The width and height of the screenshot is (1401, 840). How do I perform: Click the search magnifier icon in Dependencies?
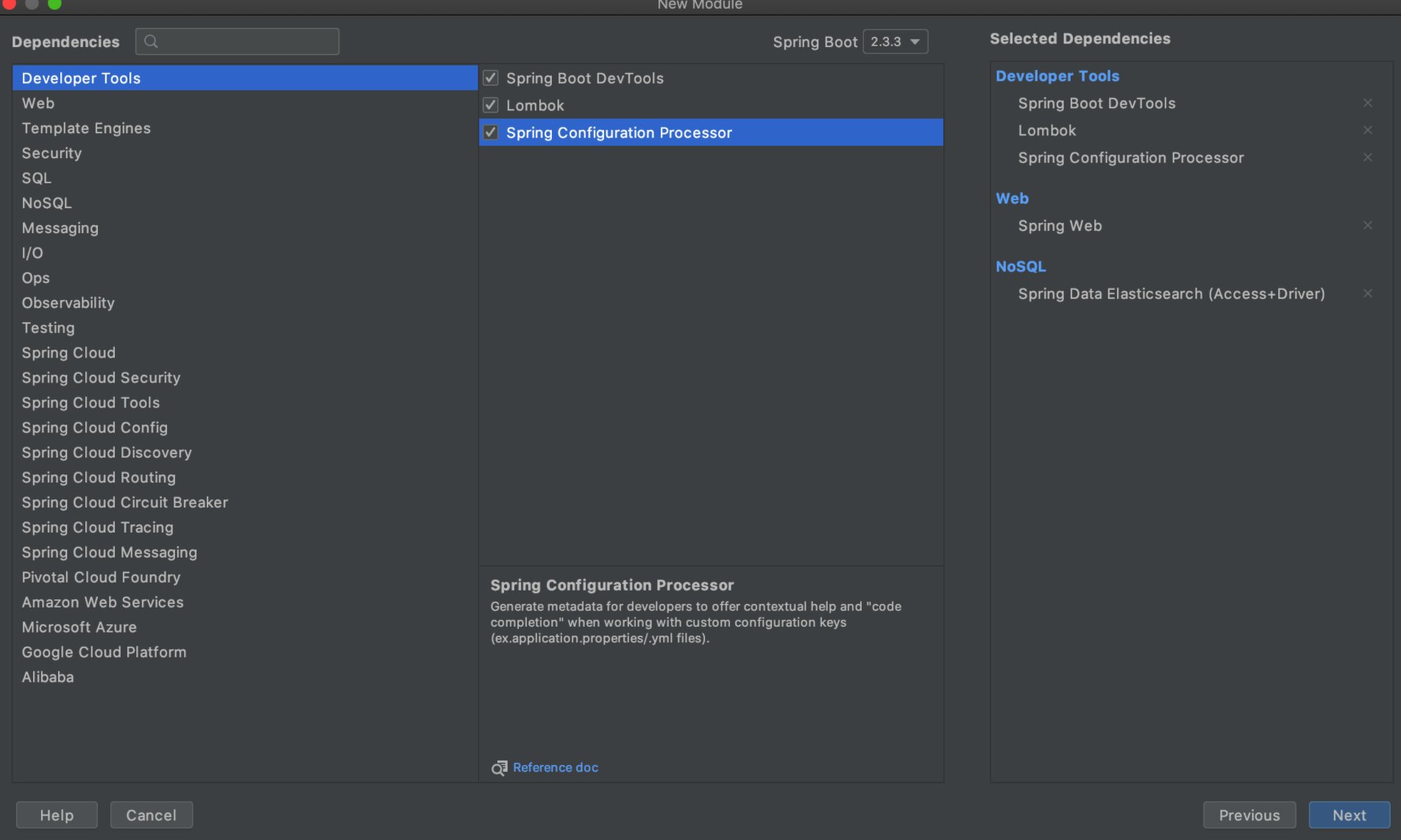coord(151,41)
